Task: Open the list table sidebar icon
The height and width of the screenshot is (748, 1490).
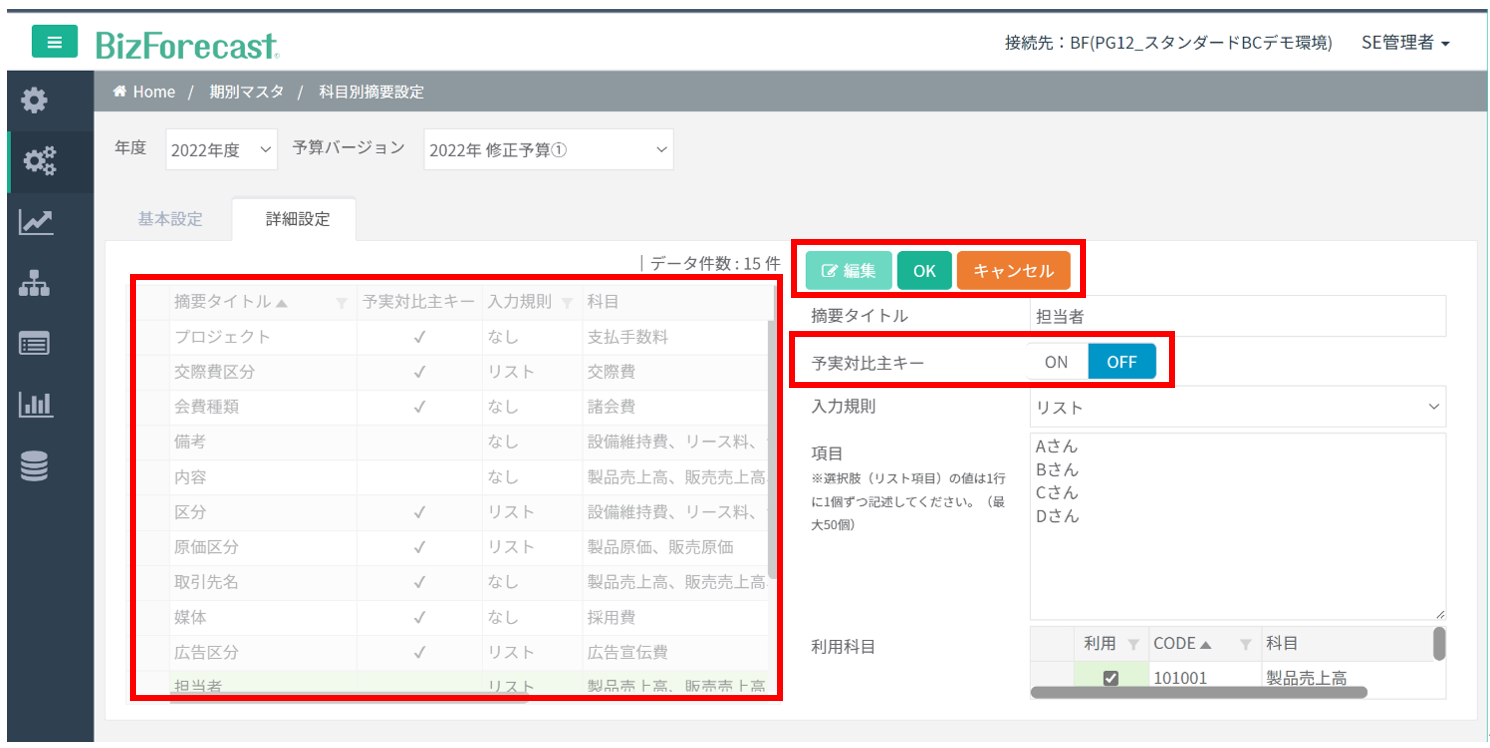Action: coord(34,344)
